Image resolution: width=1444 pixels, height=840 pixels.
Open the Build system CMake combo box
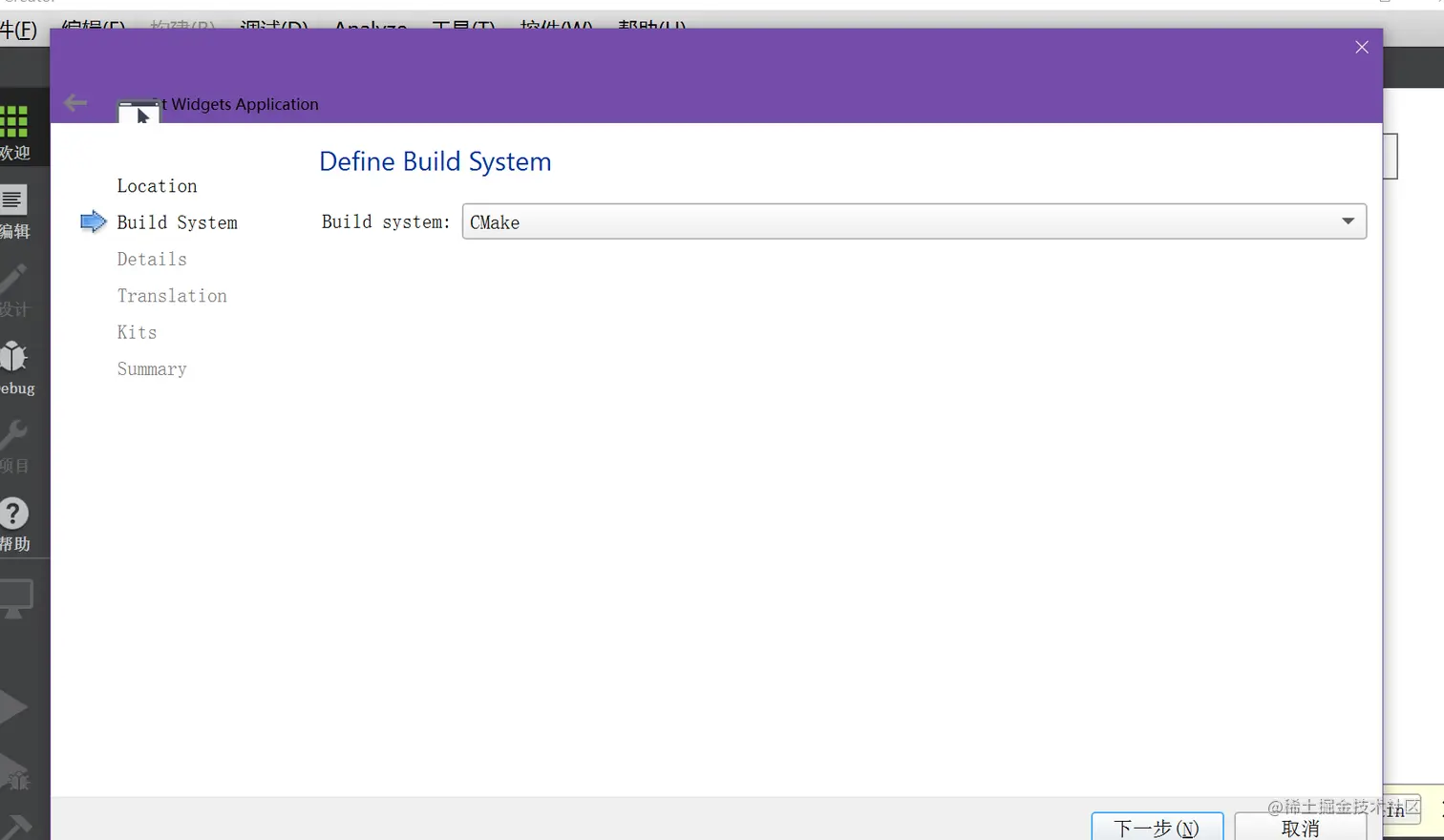(x=914, y=221)
